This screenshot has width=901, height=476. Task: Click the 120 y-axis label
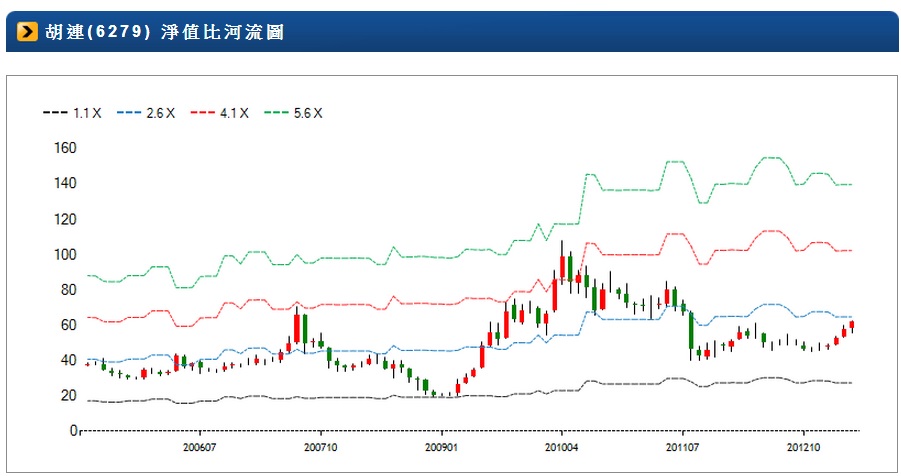click(x=65, y=219)
